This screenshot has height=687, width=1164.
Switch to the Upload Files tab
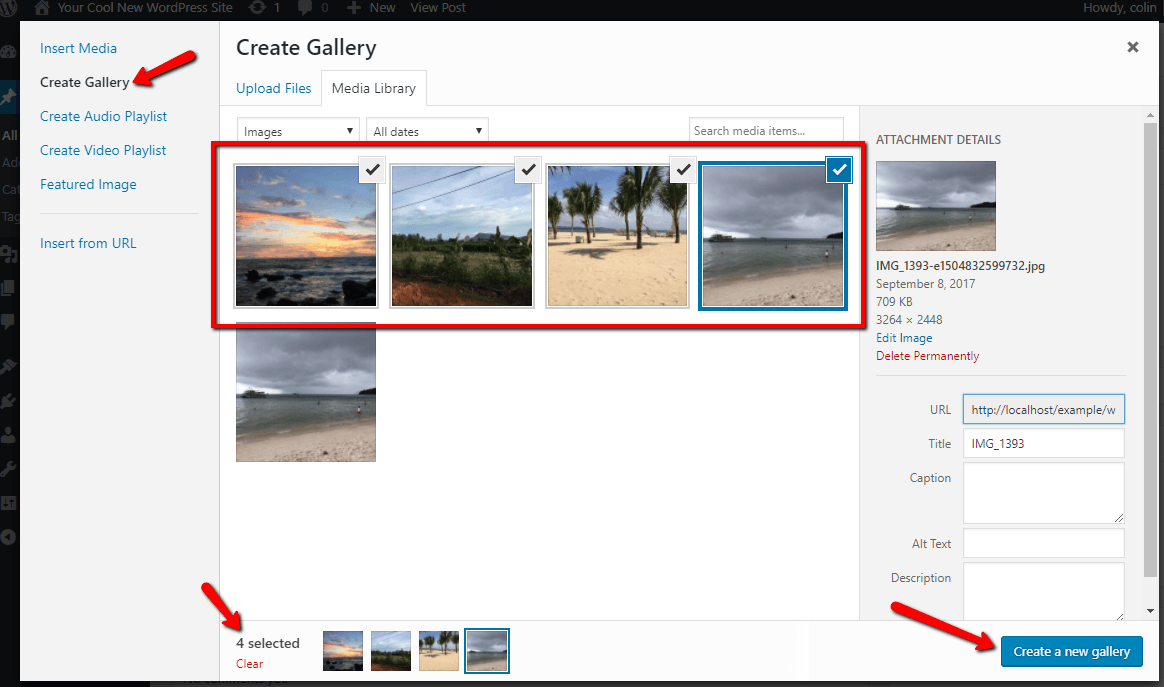pos(273,88)
